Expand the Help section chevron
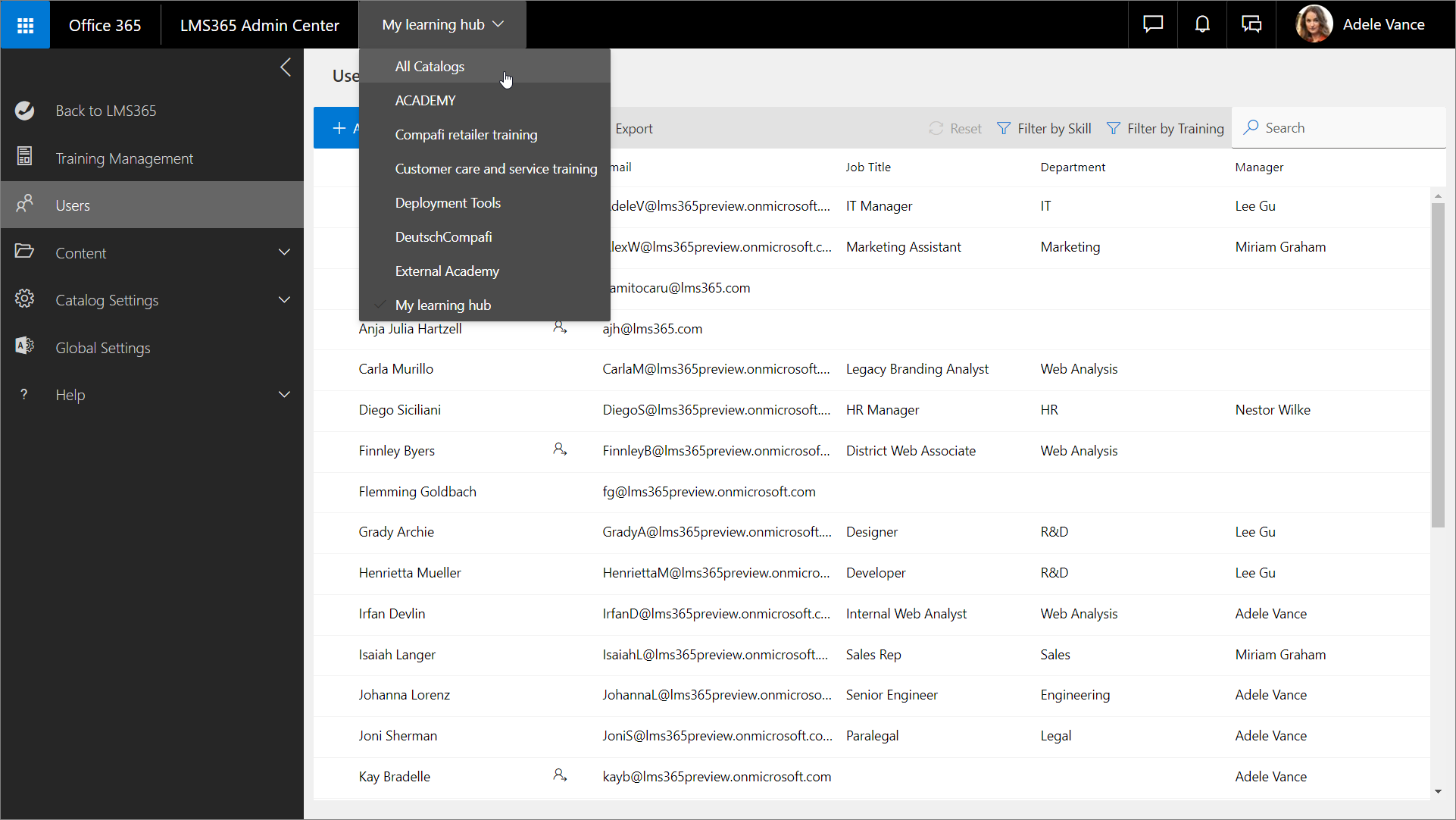Image resolution: width=1456 pixels, height=820 pixels. [x=284, y=395]
